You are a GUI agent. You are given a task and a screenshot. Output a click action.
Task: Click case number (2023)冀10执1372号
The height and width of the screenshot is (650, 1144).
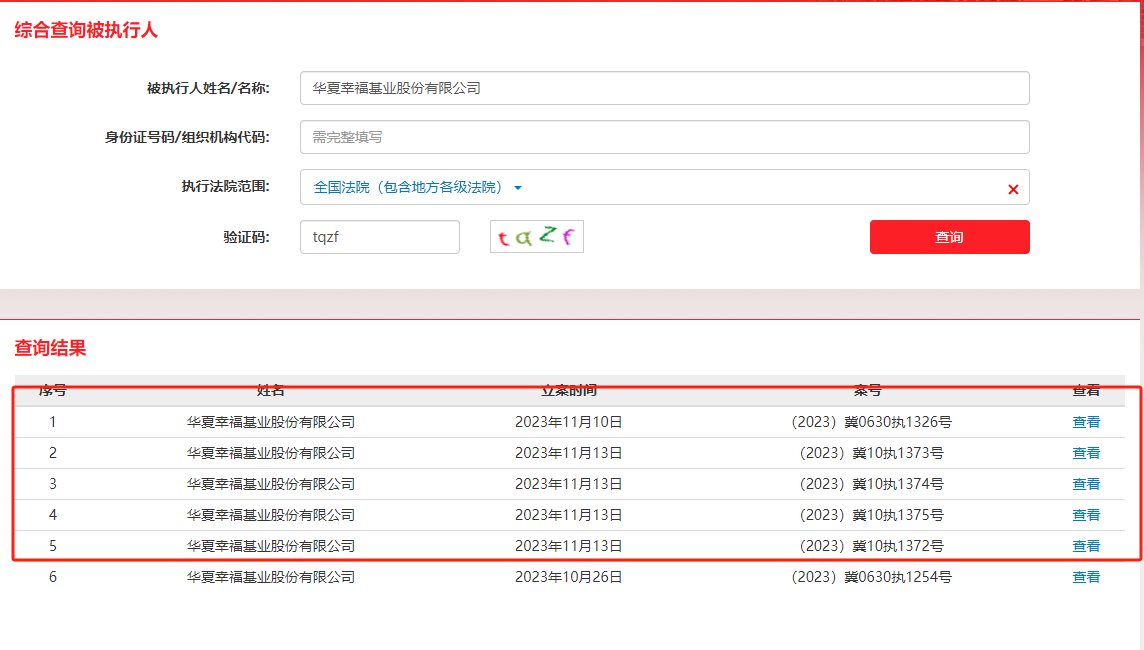coord(871,546)
